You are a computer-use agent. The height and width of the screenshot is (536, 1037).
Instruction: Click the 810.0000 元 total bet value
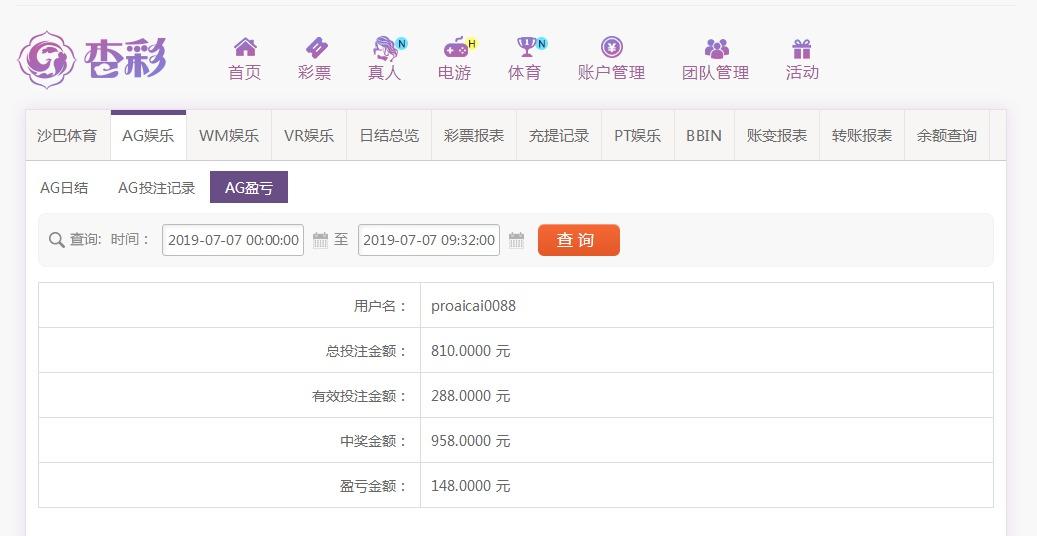point(470,351)
